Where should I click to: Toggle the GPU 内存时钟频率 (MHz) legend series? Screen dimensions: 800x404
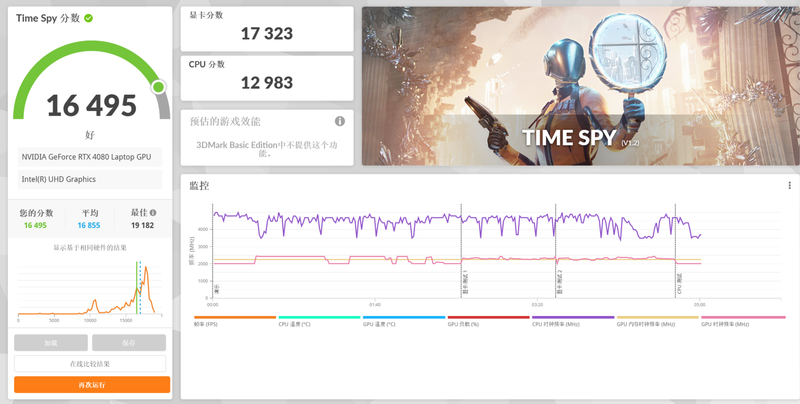click(x=658, y=321)
